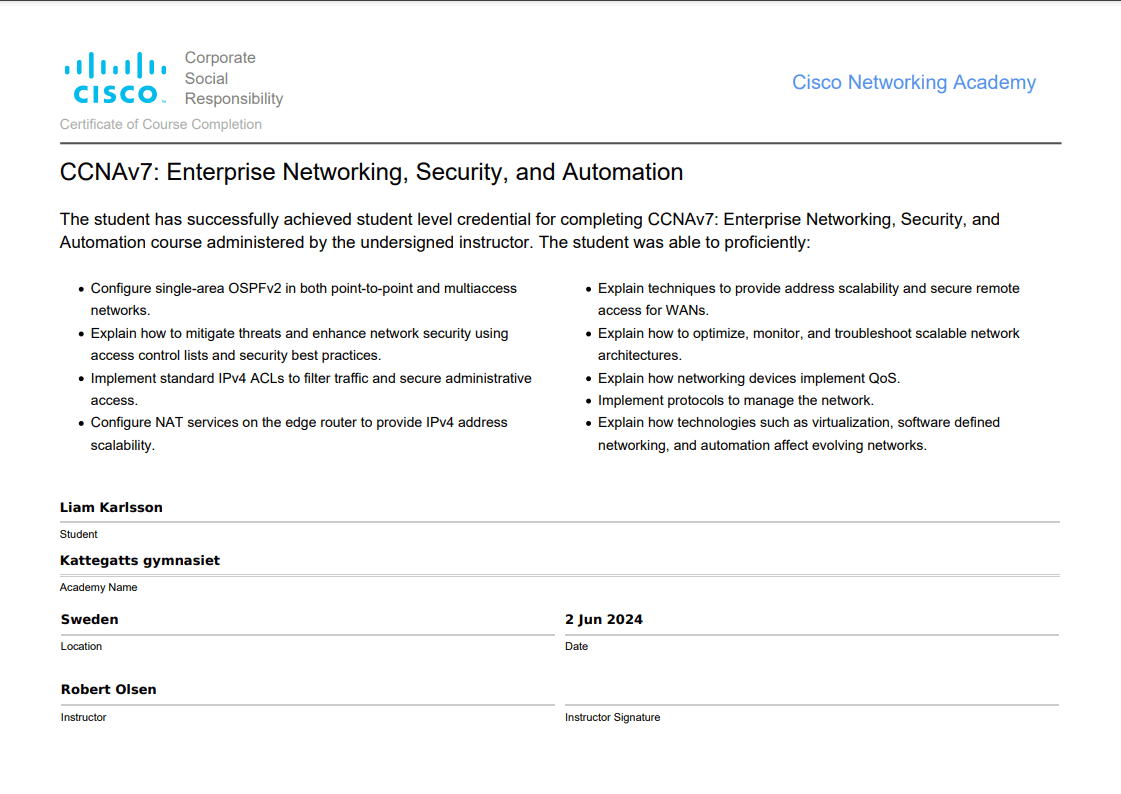
Task: Click the Corporate Social Responsibility text
Action: click(233, 78)
